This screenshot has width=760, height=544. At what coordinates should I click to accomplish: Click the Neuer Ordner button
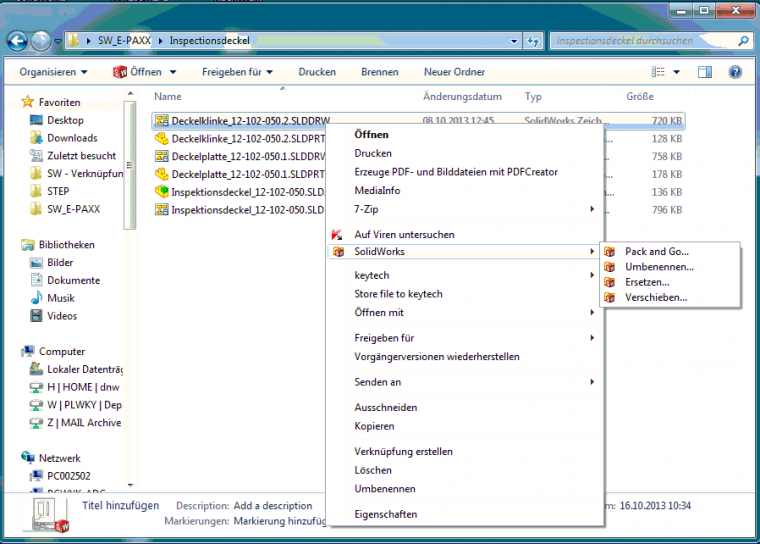click(x=454, y=72)
